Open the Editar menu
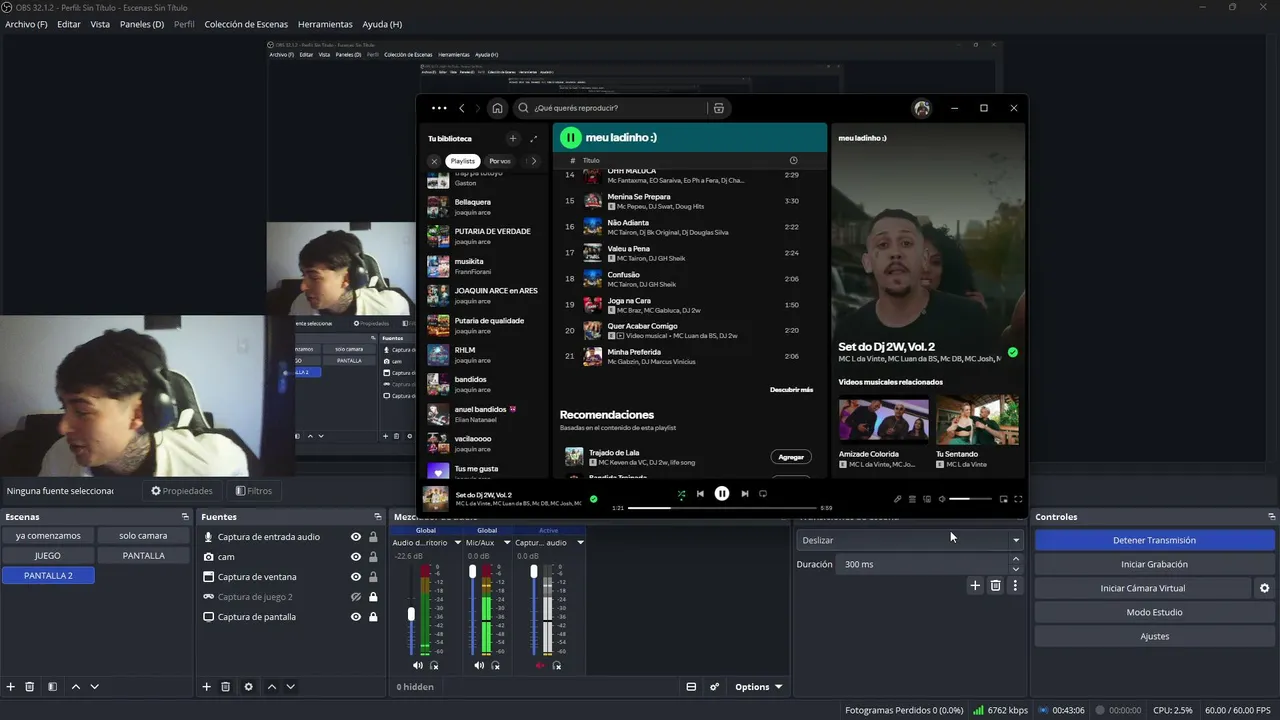 click(x=69, y=24)
